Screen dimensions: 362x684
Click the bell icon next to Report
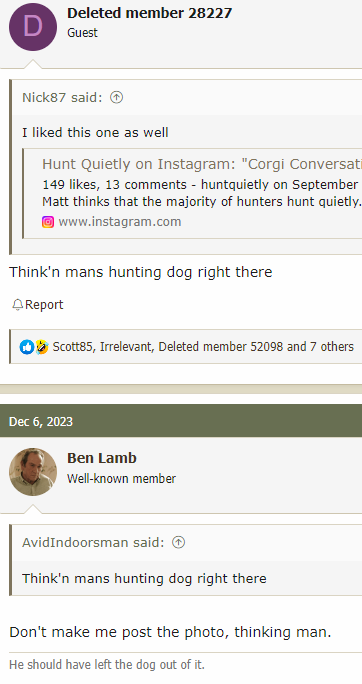[x=17, y=305]
